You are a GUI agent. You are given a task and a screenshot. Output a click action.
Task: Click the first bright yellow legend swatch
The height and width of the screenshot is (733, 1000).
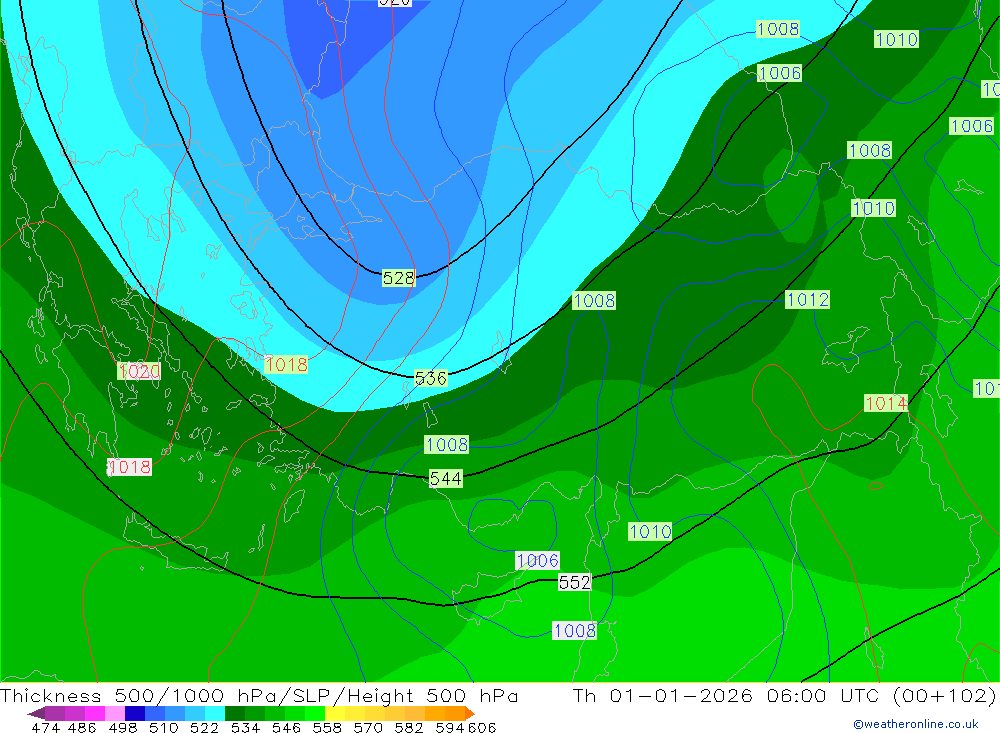pos(335,713)
